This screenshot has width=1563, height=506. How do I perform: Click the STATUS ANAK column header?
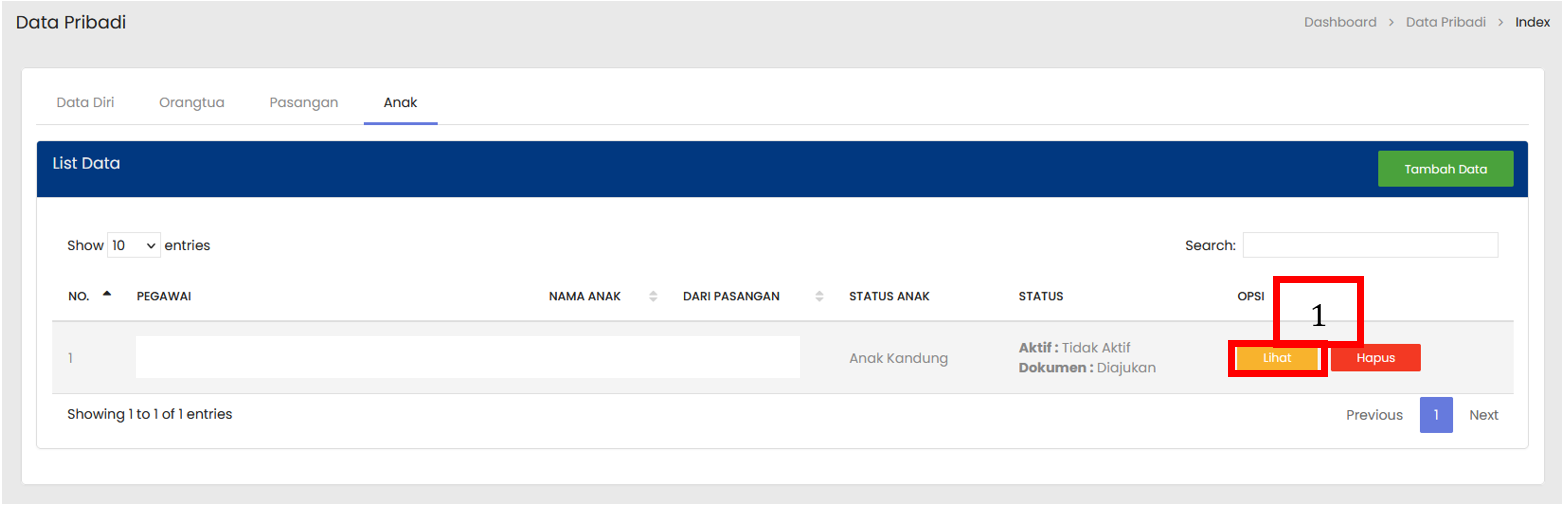point(889,296)
